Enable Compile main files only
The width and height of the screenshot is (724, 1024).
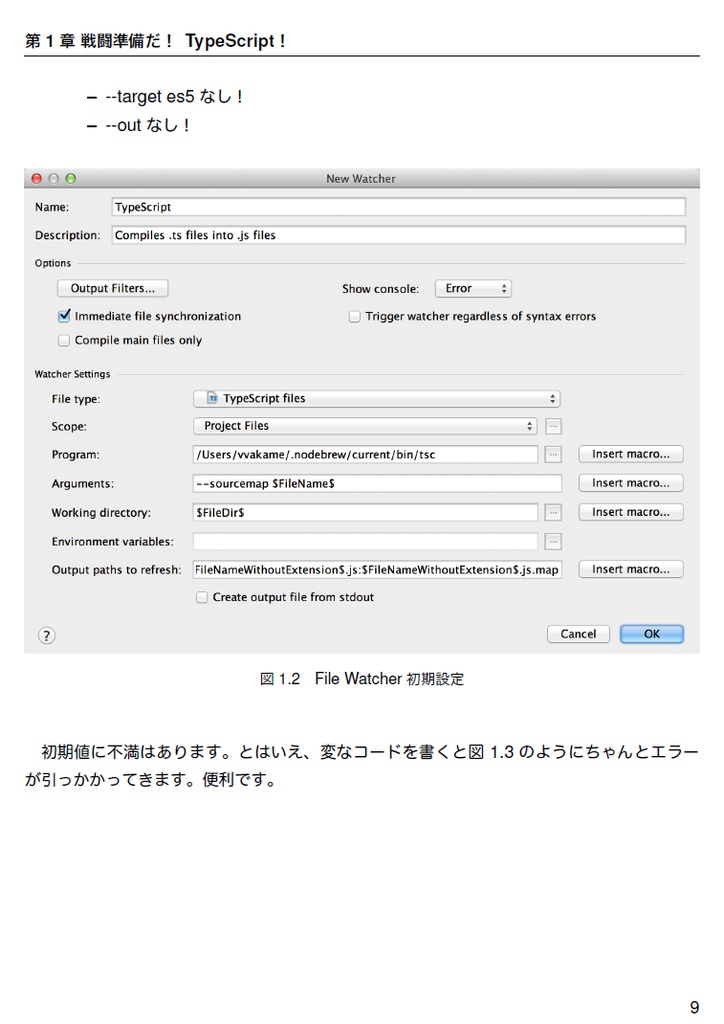pos(64,340)
